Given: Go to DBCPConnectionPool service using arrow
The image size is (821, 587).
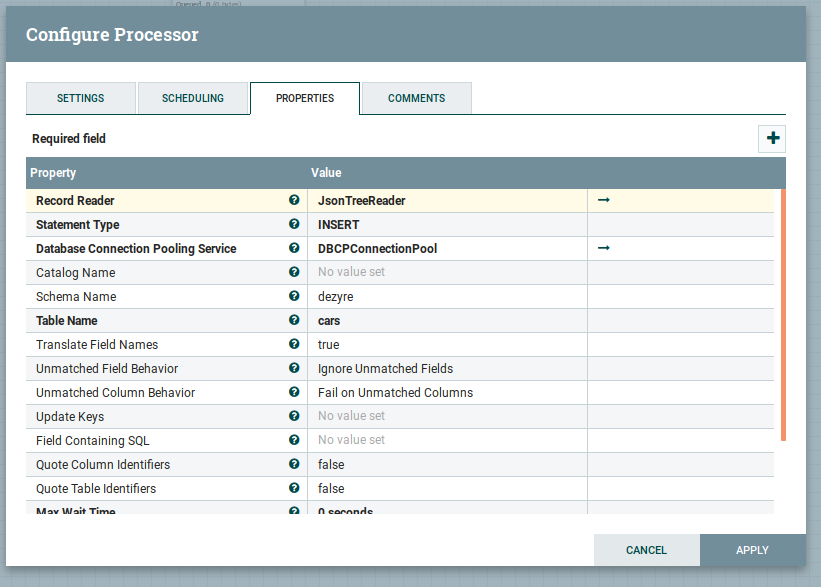Looking at the screenshot, I should click(x=604, y=249).
